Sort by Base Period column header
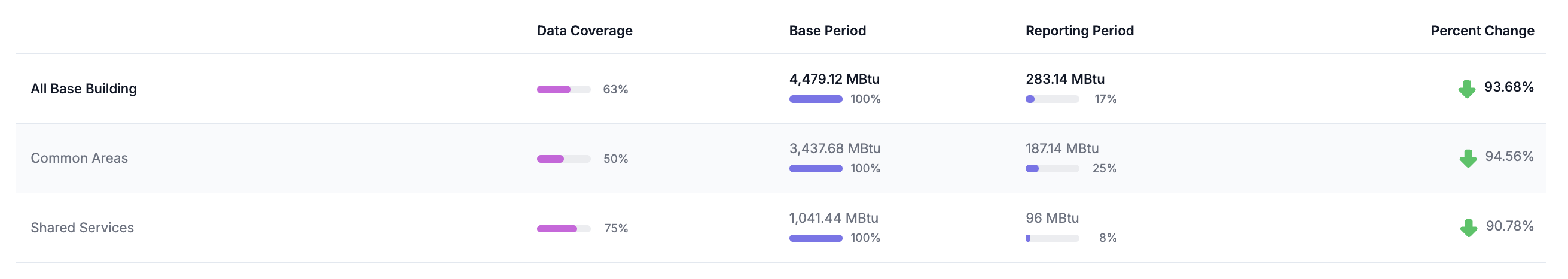The height and width of the screenshot is (279, 1568). pyautogui.click(x=827, y=31)
